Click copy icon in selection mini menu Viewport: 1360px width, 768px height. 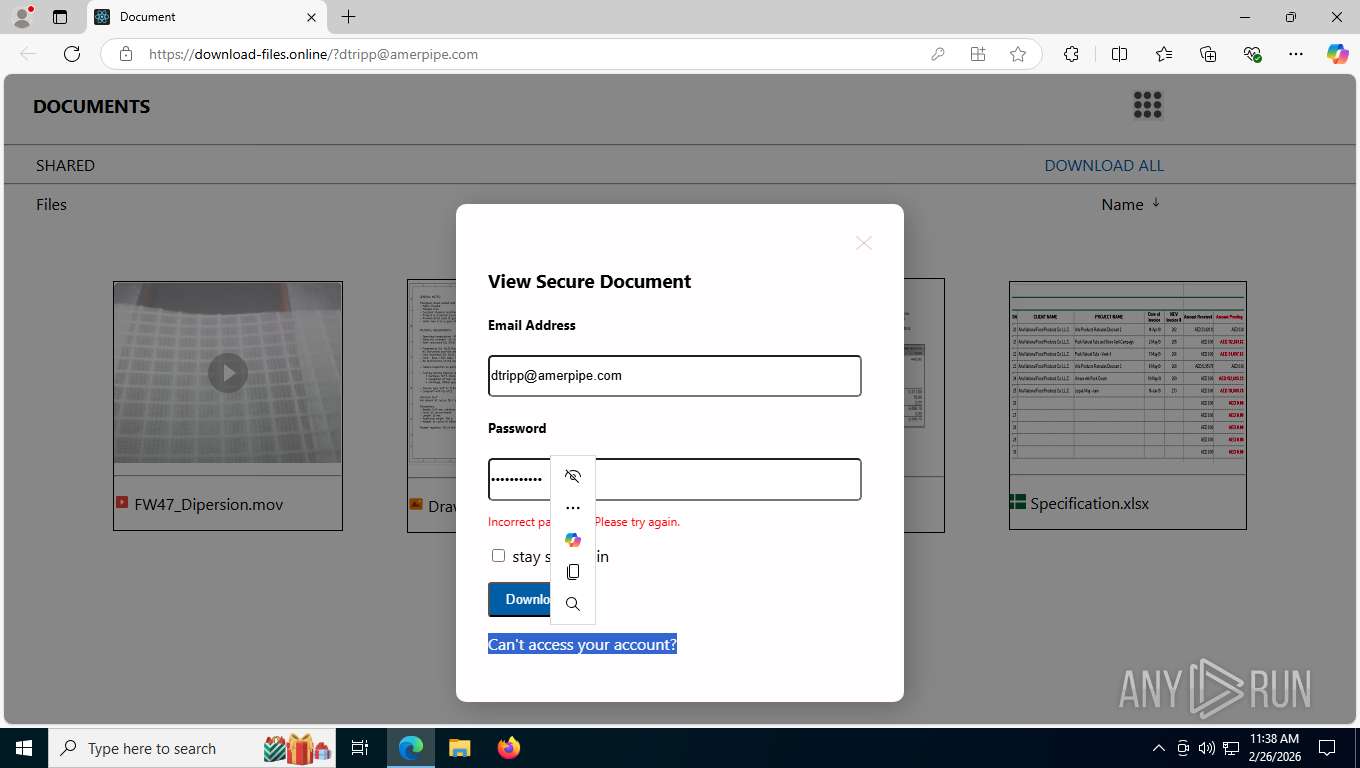(x=573, y=572)
